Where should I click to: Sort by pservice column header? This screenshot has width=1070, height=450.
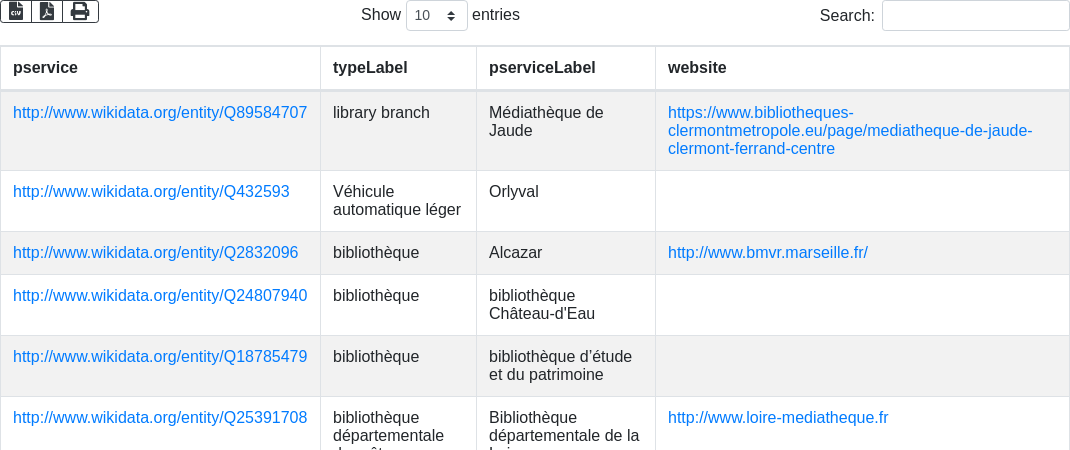45,68
